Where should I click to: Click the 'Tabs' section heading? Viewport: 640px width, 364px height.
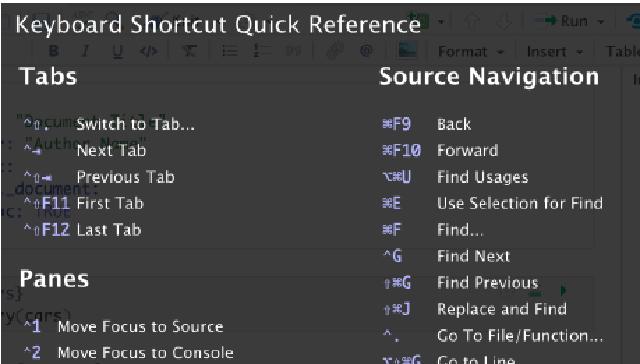coord(48,76)
